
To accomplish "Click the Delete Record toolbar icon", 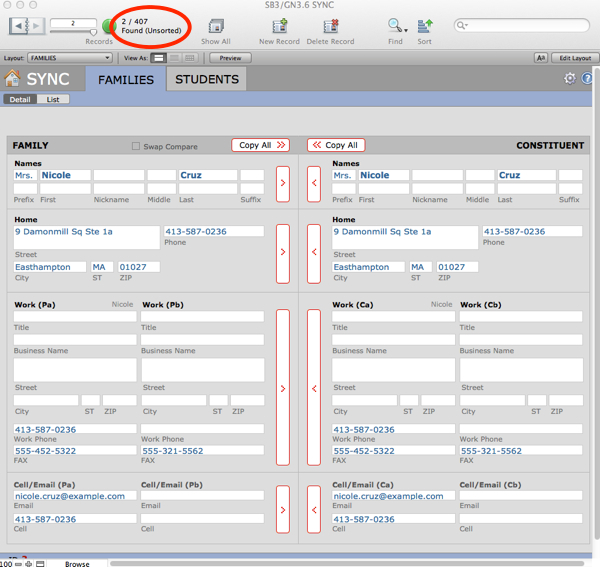I will click(329, 26).
